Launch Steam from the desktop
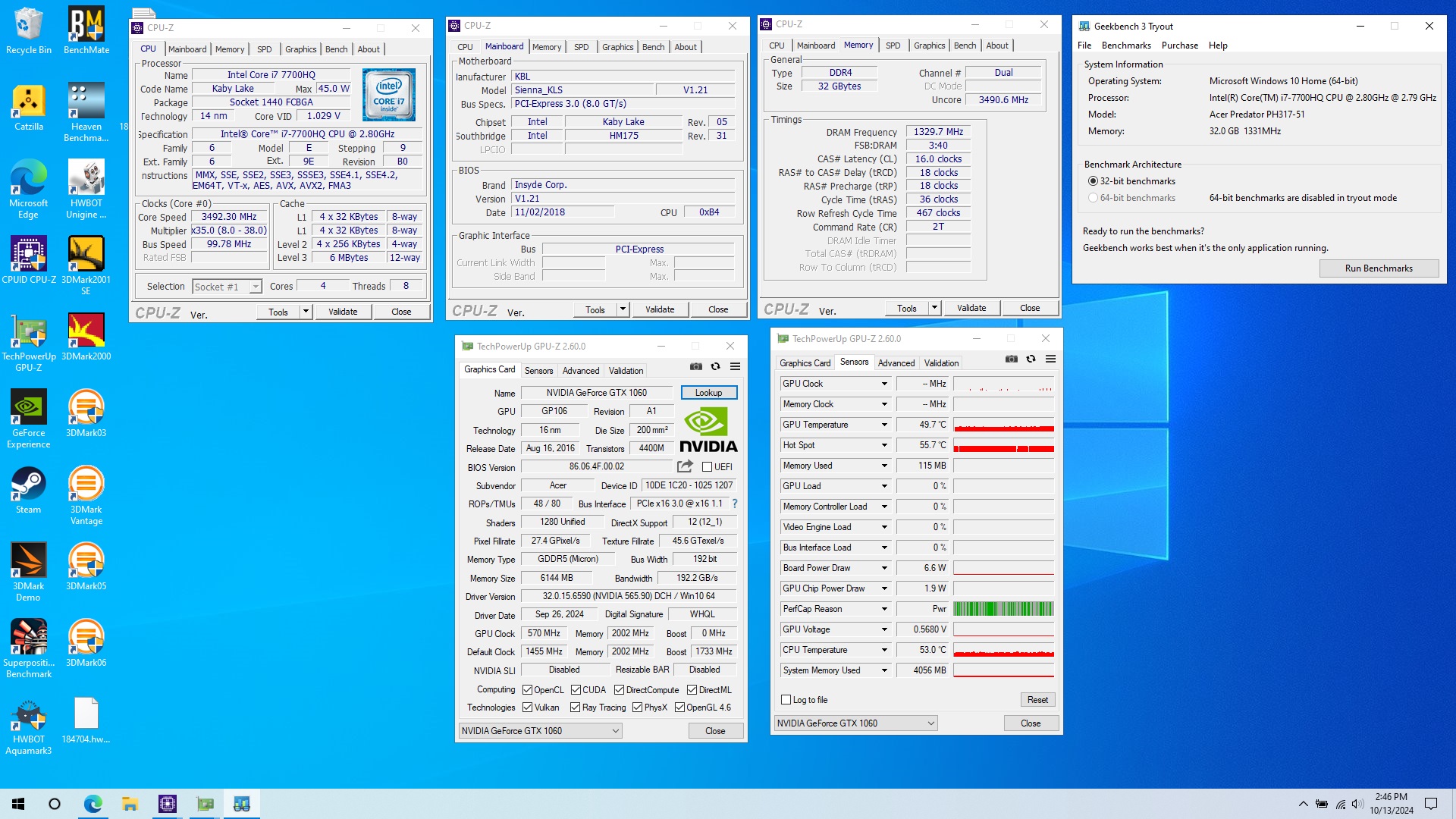The width and height of the screenshot is (1456, 819). click(29, 491)
